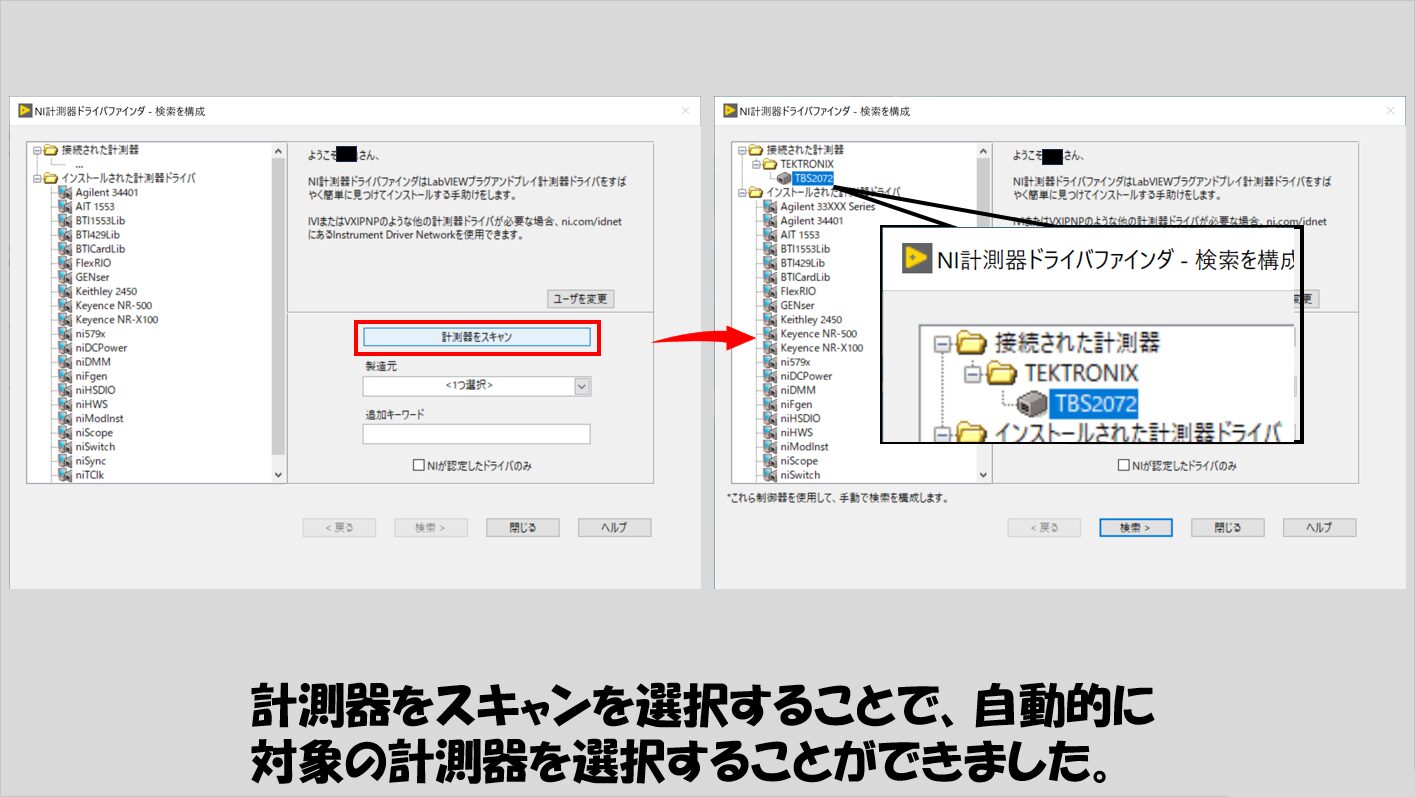Click the 計測器をスキャン button

coord(477,337)
